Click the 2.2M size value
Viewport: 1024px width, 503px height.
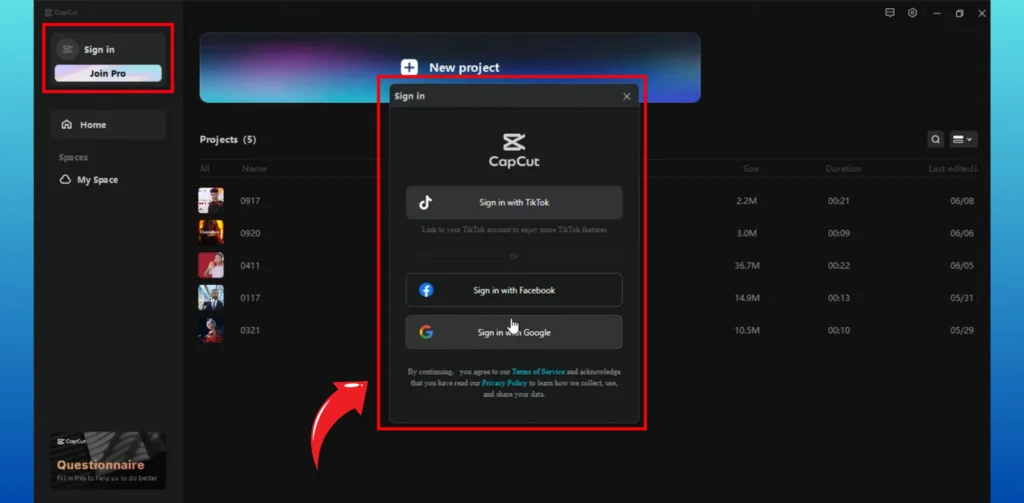746,201
